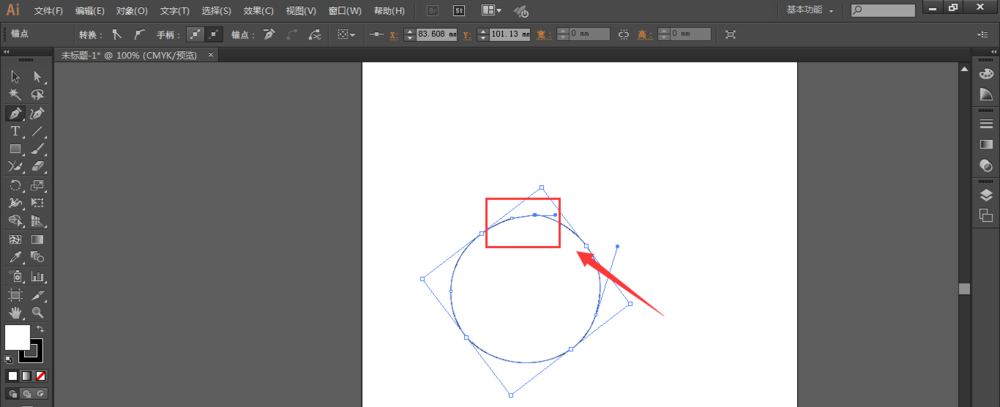
Task: Select the Free Transform tool
Action: point(38,204)
